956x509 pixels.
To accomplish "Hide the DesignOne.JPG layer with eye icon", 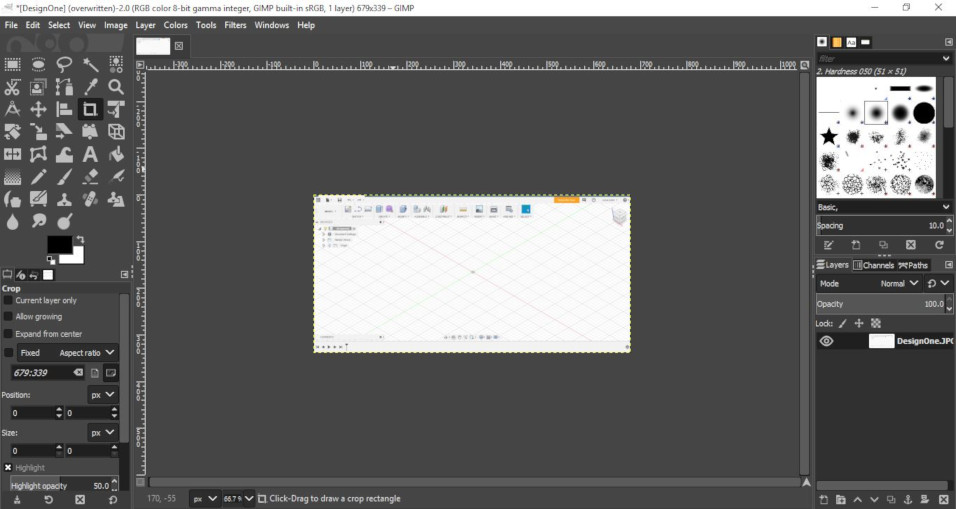I will click(x=826, y=341).
